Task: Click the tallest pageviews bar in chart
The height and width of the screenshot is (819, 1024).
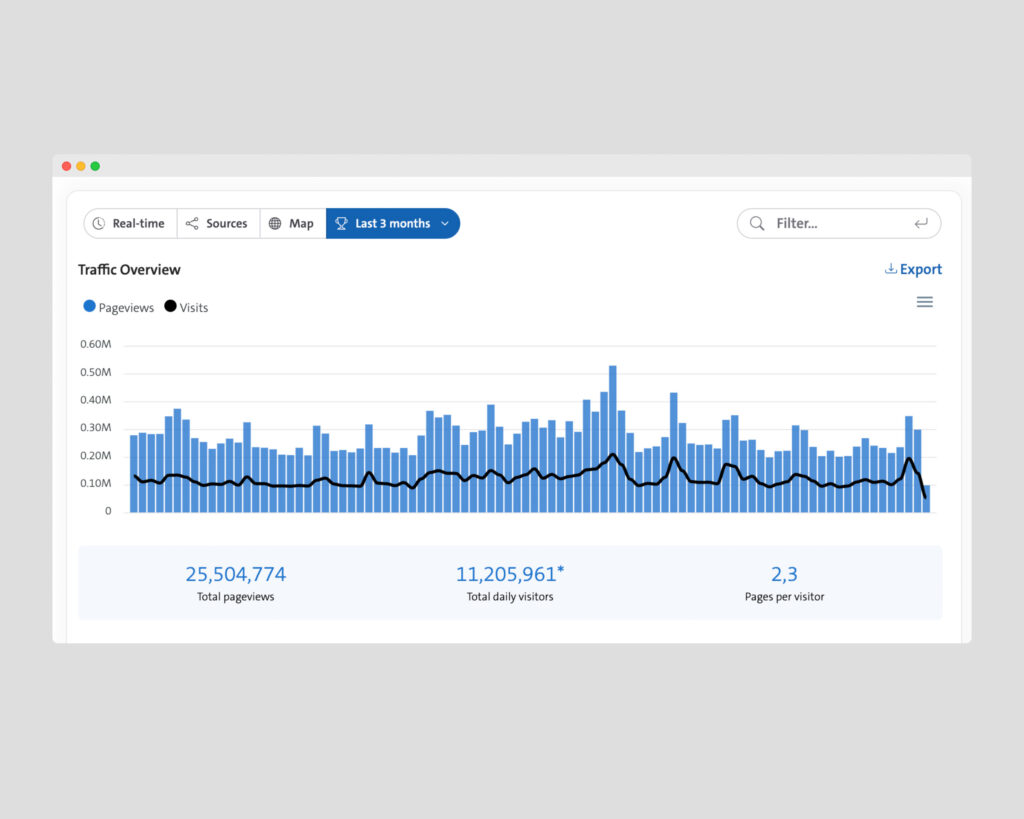Action: [x=612, y=440]
